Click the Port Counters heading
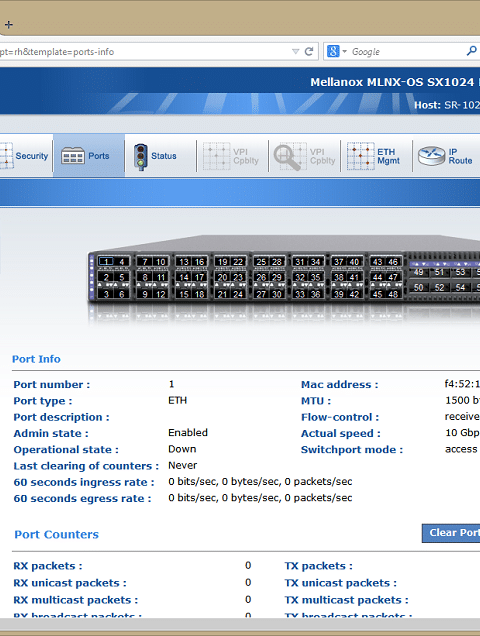The height and width of the screenshot is (636, 480). [56, 534]
